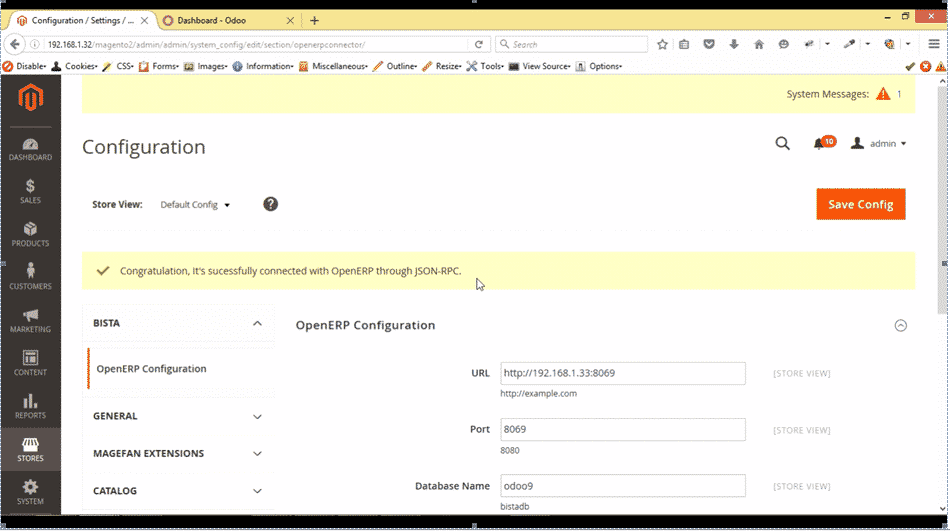Click the URL input field
Viewport: 950px width, 531px height.
point(622,373)
